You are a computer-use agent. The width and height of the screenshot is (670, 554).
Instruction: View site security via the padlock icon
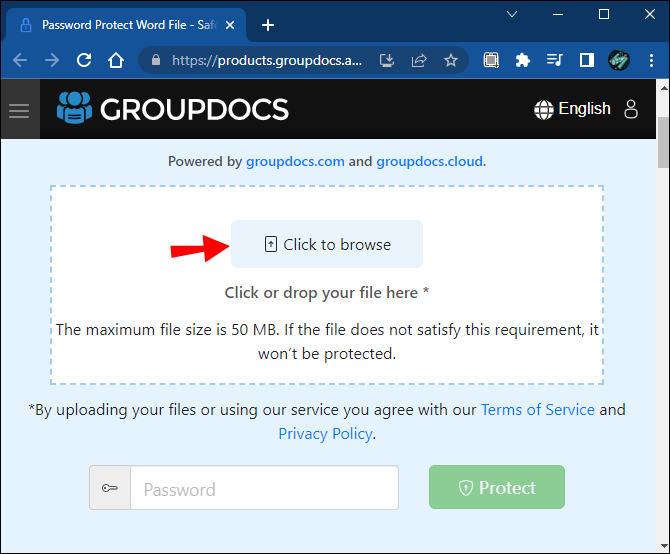[x=156, y=60]
